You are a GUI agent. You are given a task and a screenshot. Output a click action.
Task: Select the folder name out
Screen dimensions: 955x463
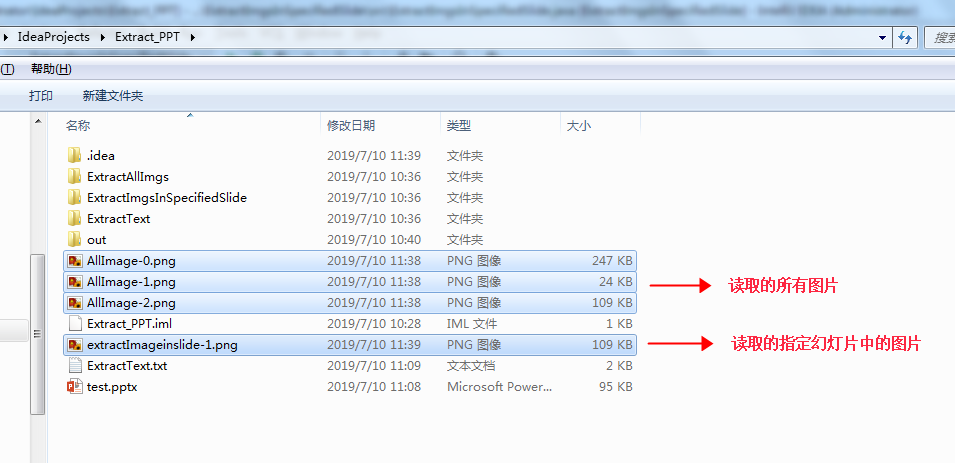(x=96, y=239)
